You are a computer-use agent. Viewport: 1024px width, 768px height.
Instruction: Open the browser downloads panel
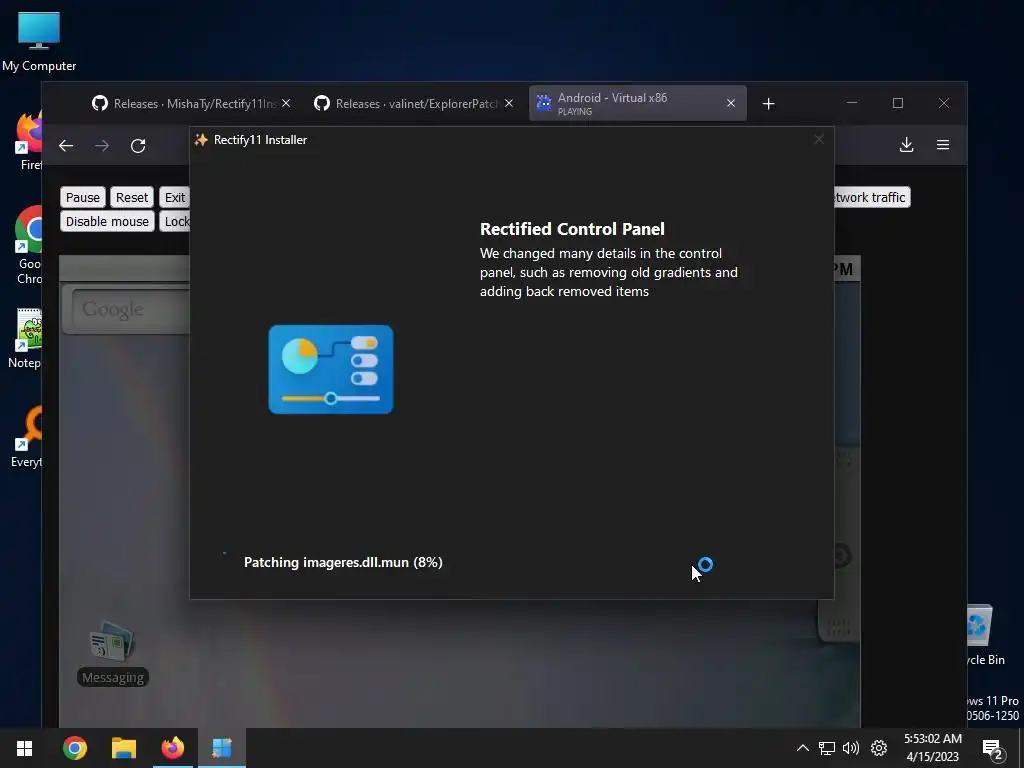click(906, 145)
